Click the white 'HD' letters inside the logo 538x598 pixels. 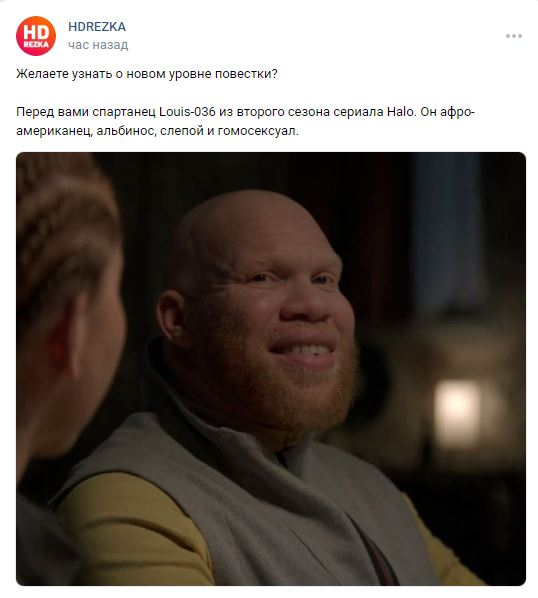click(36, 32)
